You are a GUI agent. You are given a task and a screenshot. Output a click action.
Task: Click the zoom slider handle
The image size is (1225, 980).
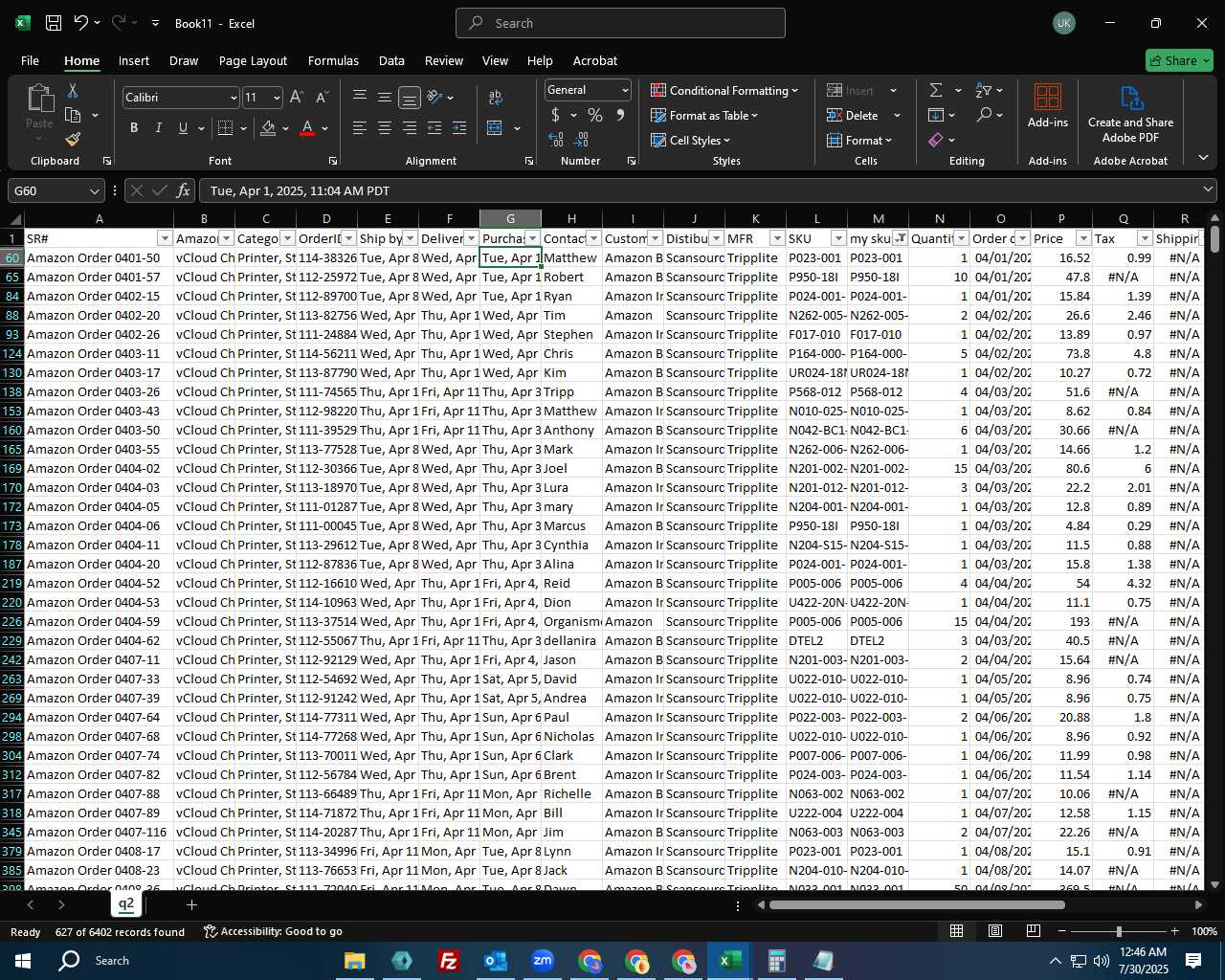[1119, 931]
